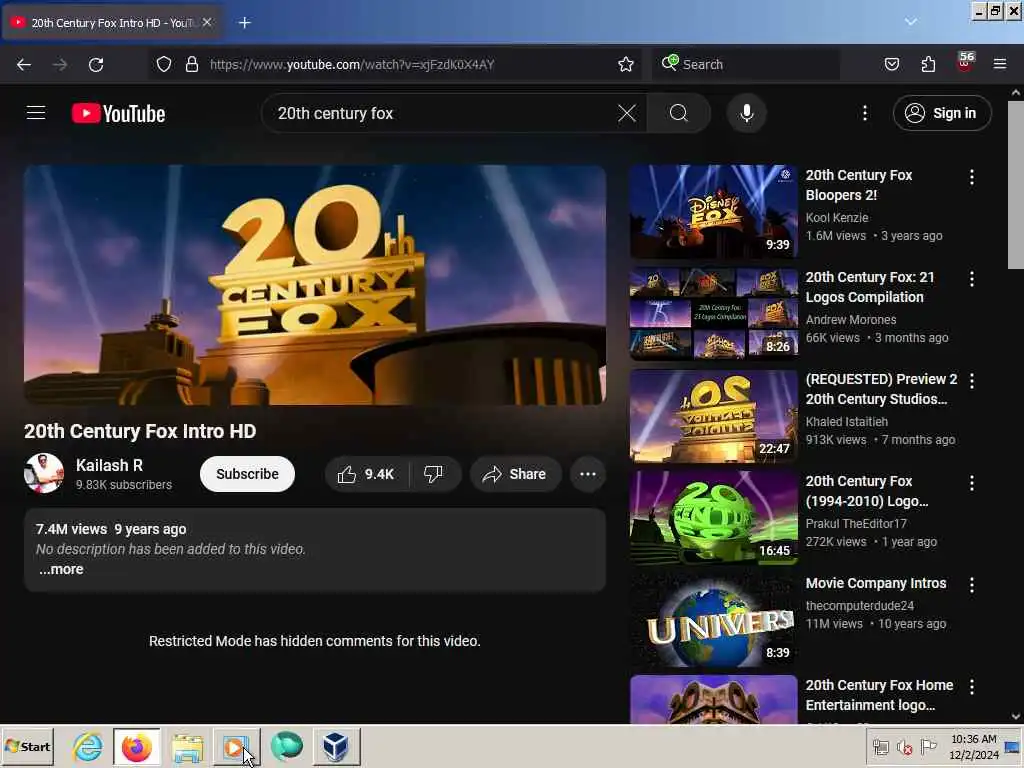This screenshot has width=1024, height=768.
Task: Open Kailash R channel avatar
Action: click(44, 473)
